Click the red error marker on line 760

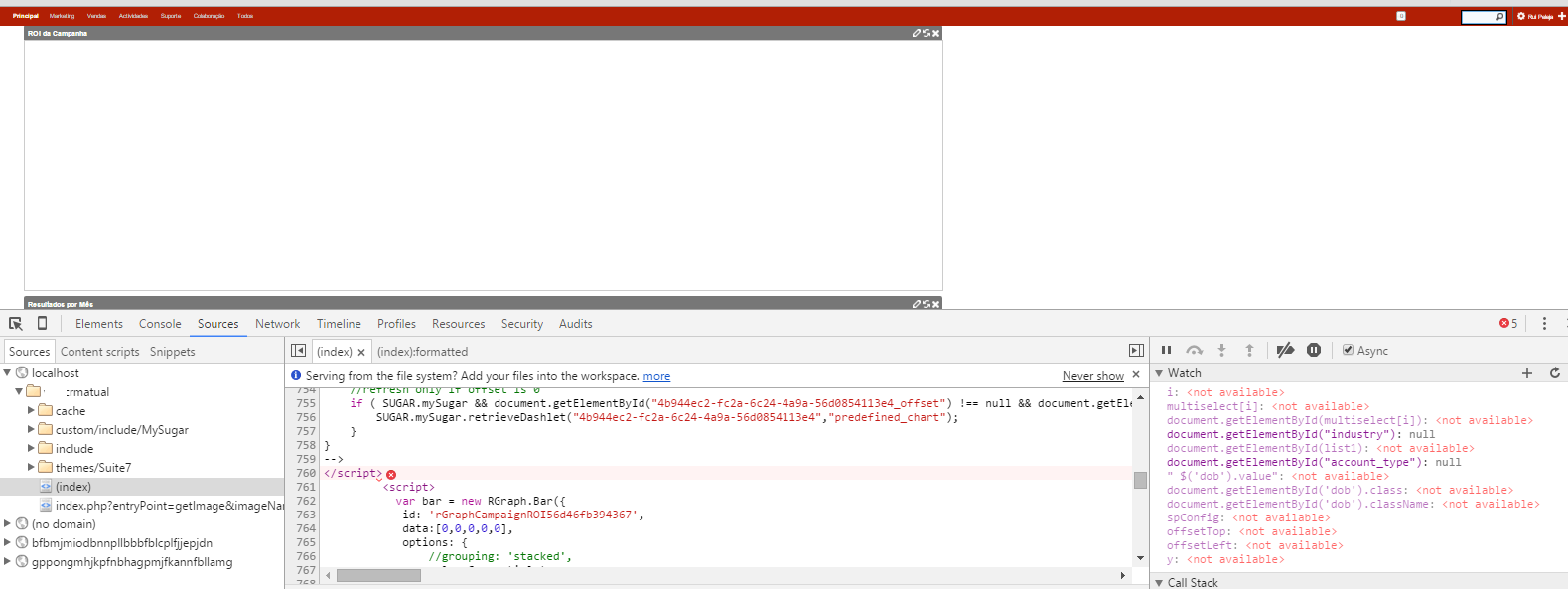click(x=391, y=475)
